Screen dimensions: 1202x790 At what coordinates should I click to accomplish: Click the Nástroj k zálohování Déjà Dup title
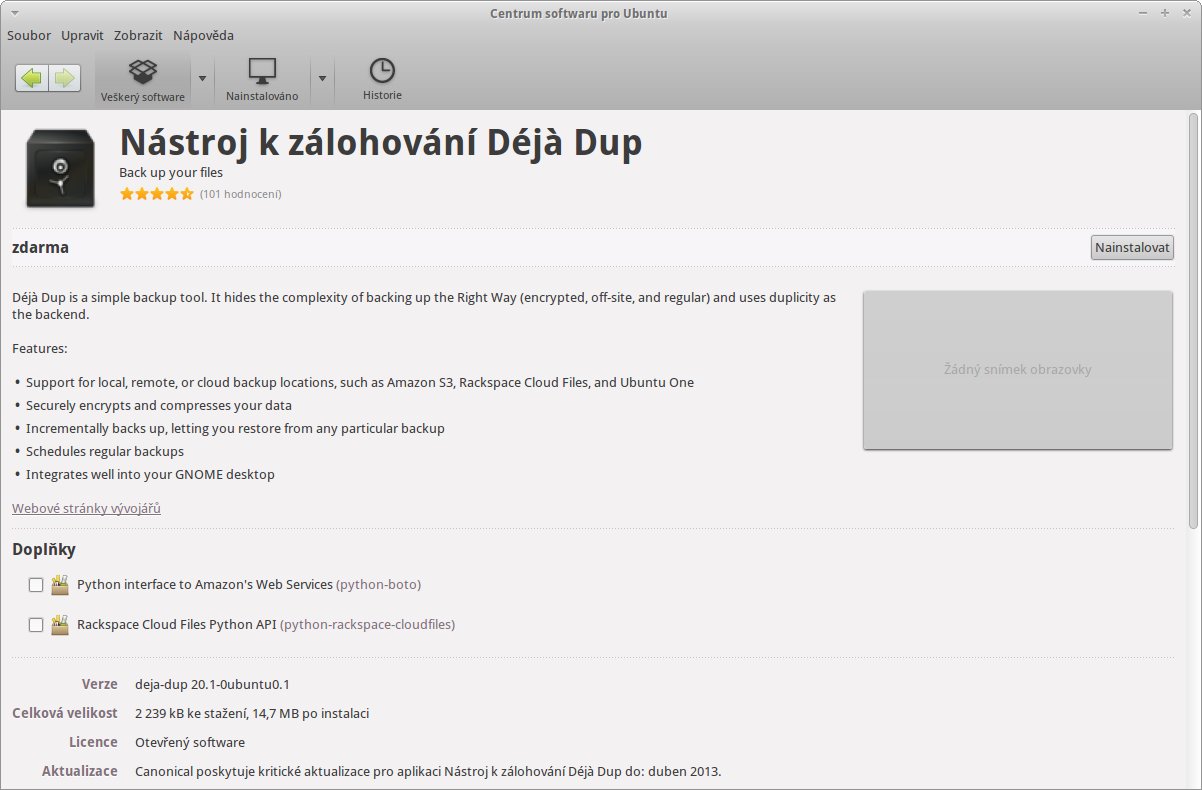coord(381,143)
